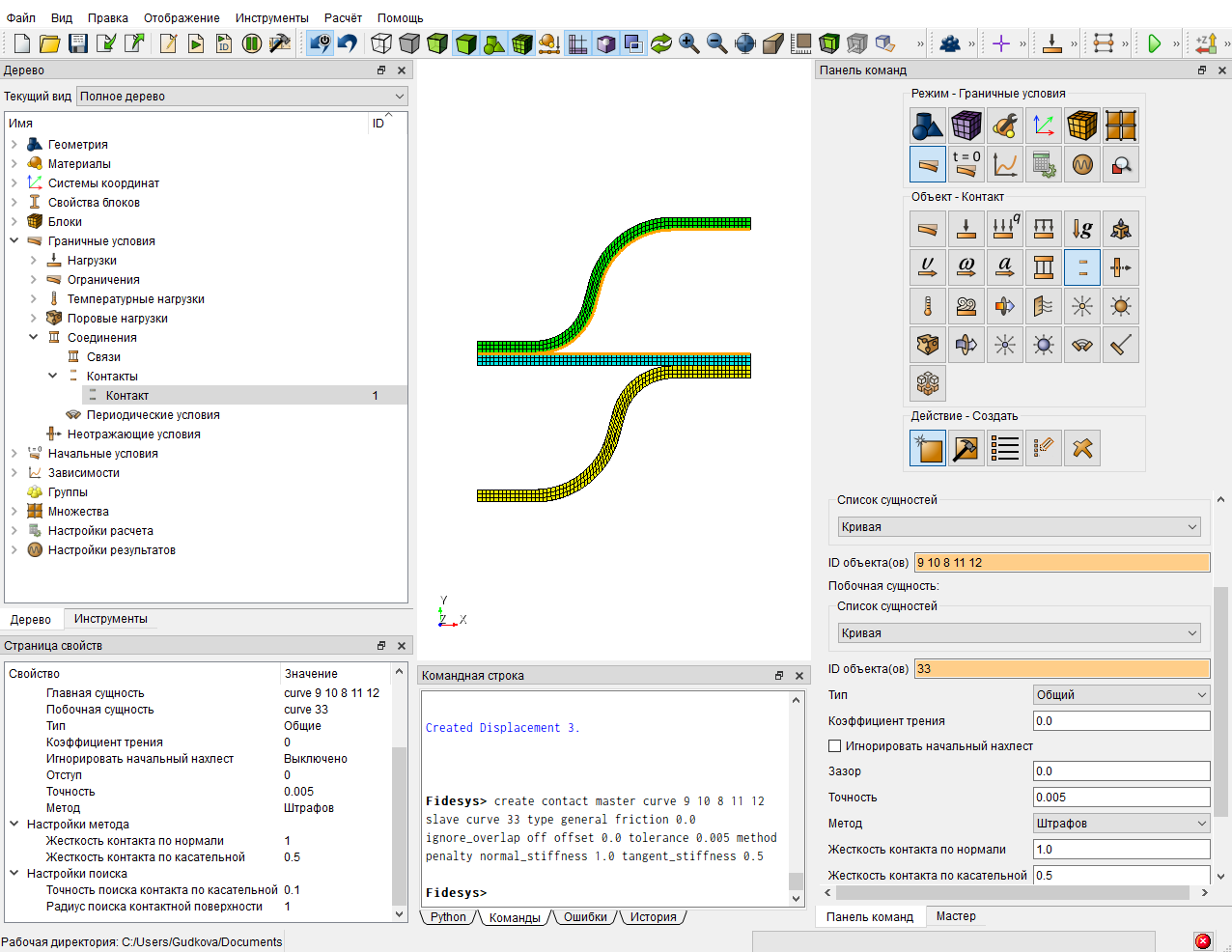Switch to the Мастер tab

coord(956,916)
